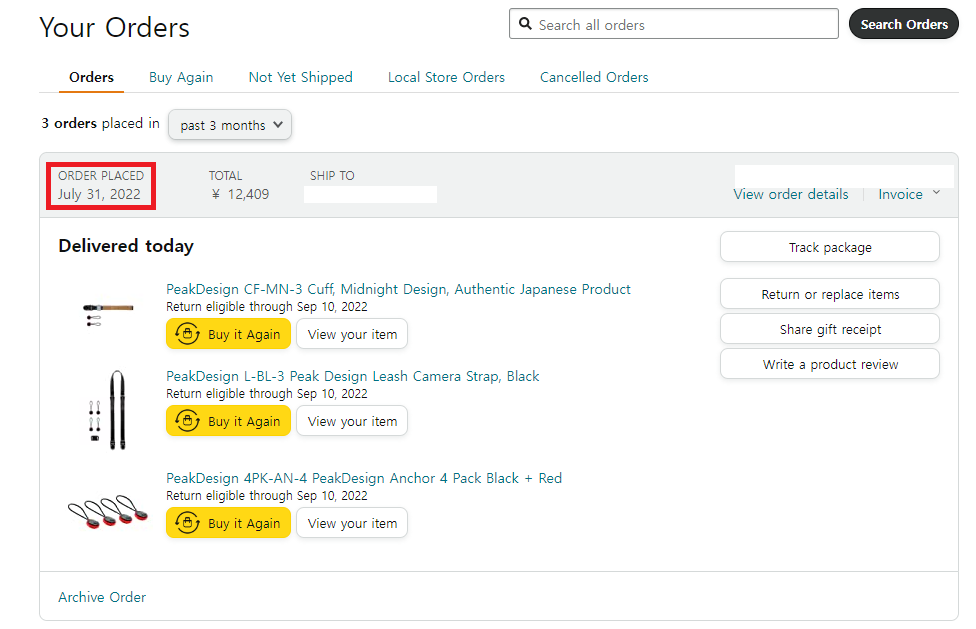Image resolution: width=976 pixels, height=629 pixels.
Task: Click the order date July 31, 2022
Action: coord(100,194)
